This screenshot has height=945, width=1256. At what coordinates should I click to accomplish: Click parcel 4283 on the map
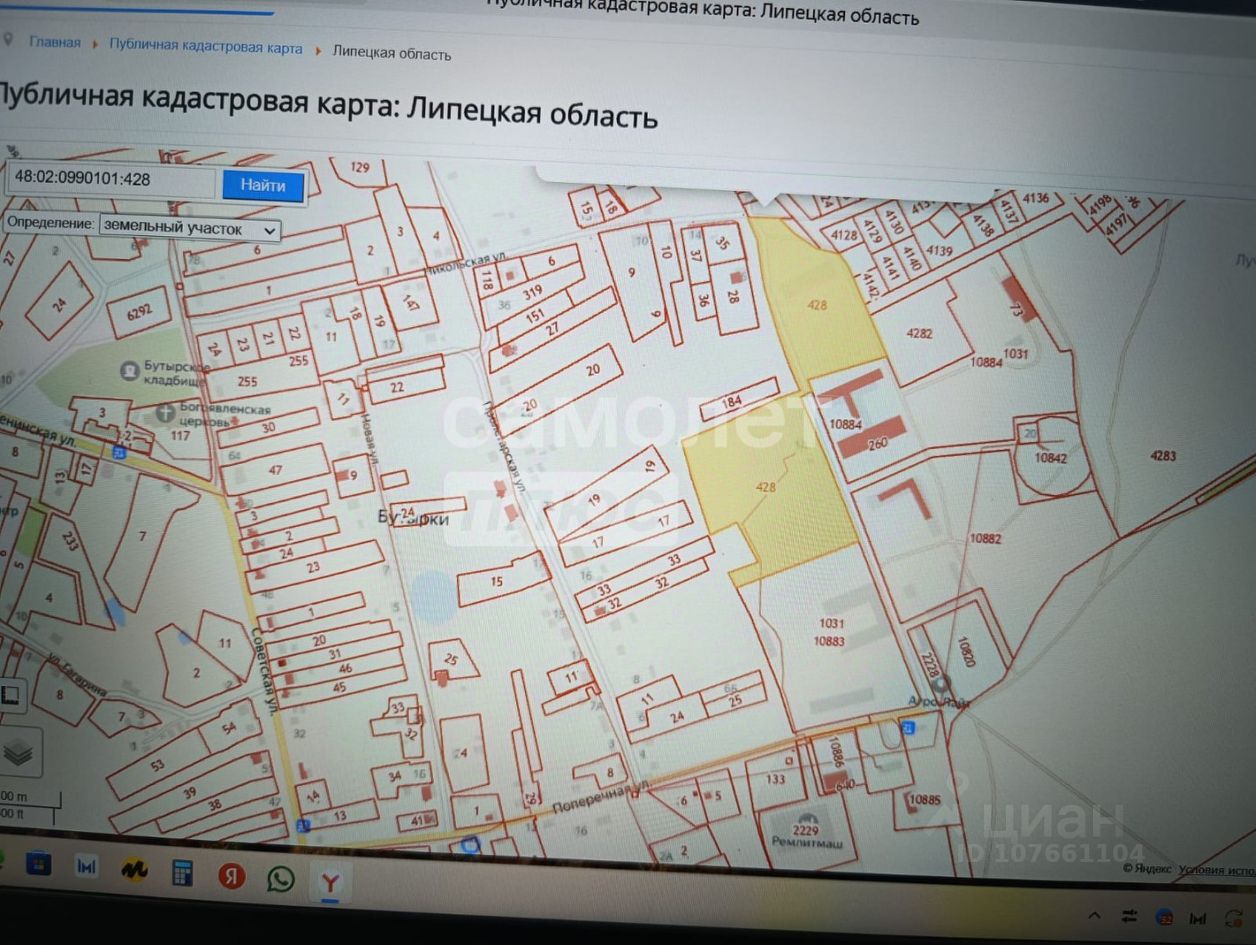pos(1163,456)
